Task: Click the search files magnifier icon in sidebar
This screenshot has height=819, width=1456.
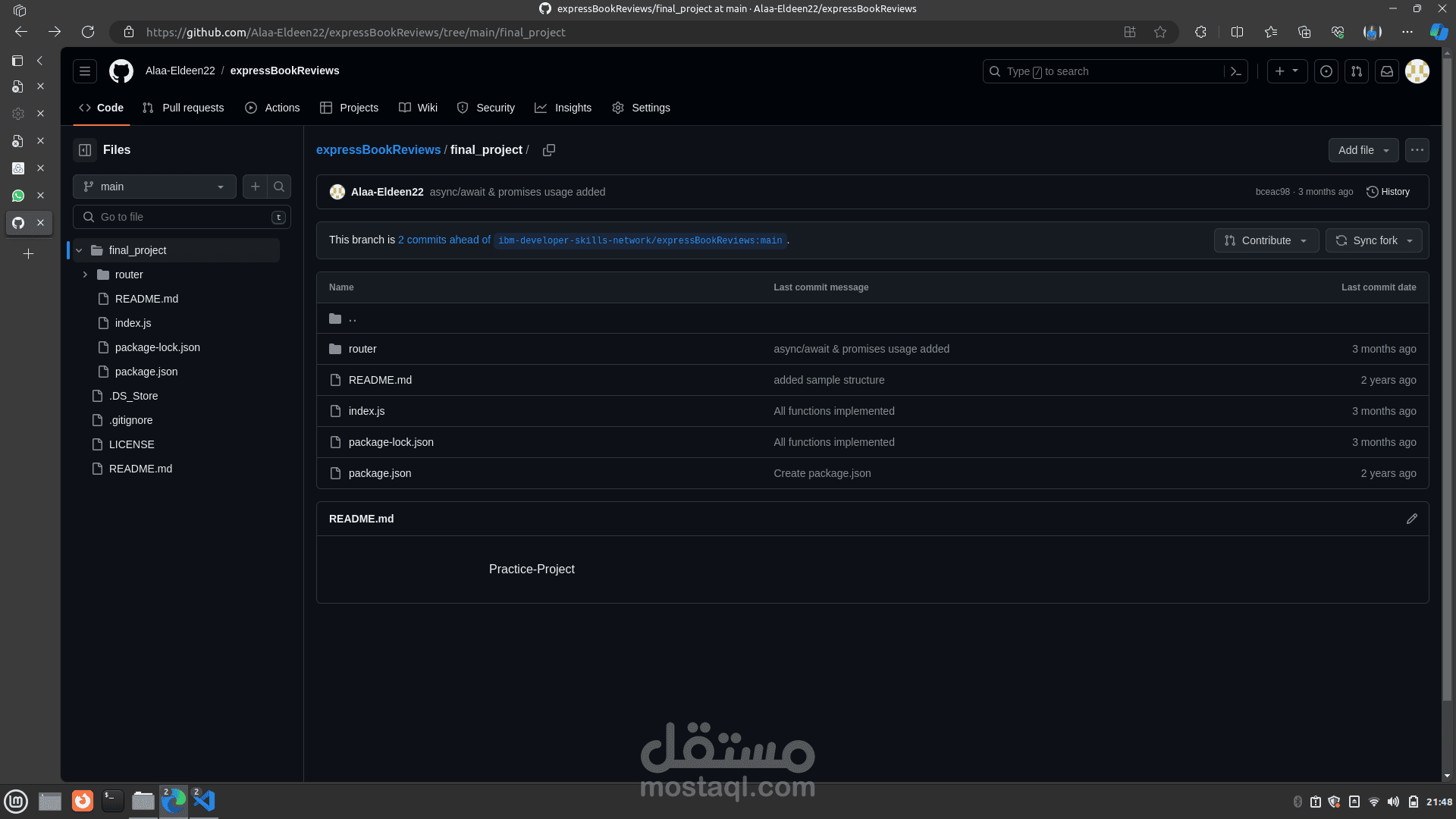Action: (279, 187)
